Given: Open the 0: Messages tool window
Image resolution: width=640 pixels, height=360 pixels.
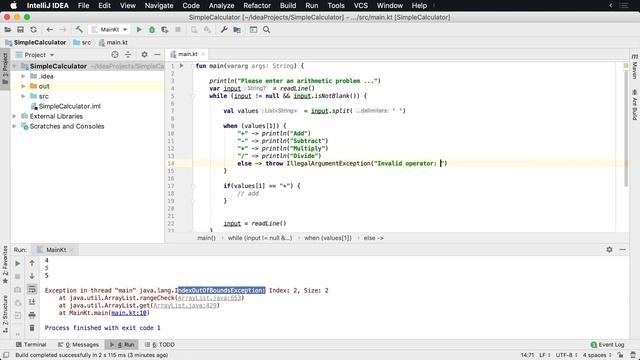Looking at the screenshot, I should tap(78, 344).
